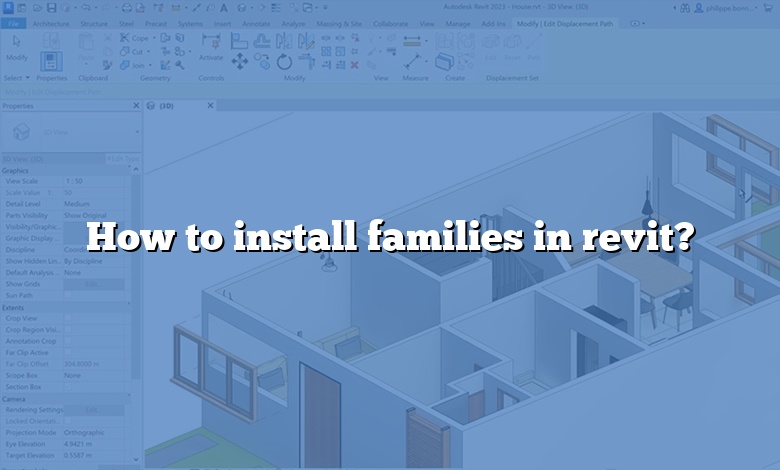Select the Rotate tool
Image resolution: width=780 pixels, height=470 pixels.
click(284, 62)
